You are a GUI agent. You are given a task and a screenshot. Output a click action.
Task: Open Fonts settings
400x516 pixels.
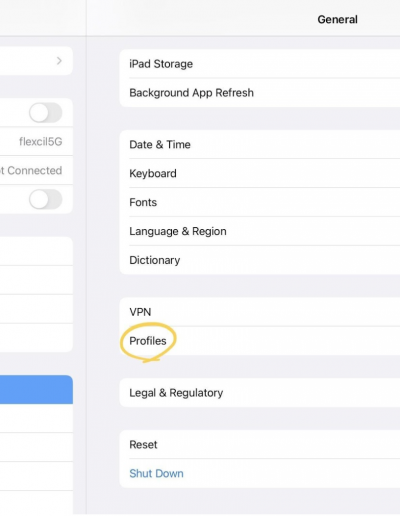[260, 202]
